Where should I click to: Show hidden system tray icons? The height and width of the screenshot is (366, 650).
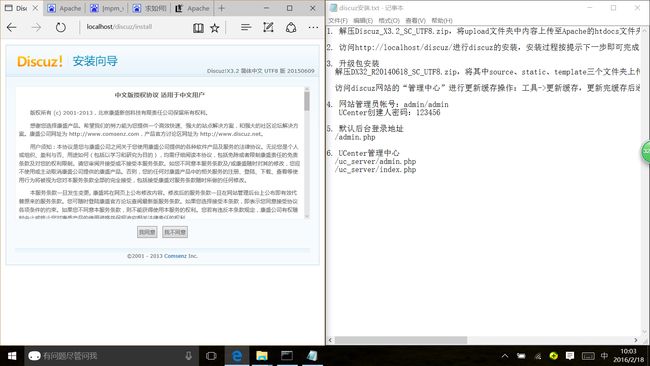(505, 356)
